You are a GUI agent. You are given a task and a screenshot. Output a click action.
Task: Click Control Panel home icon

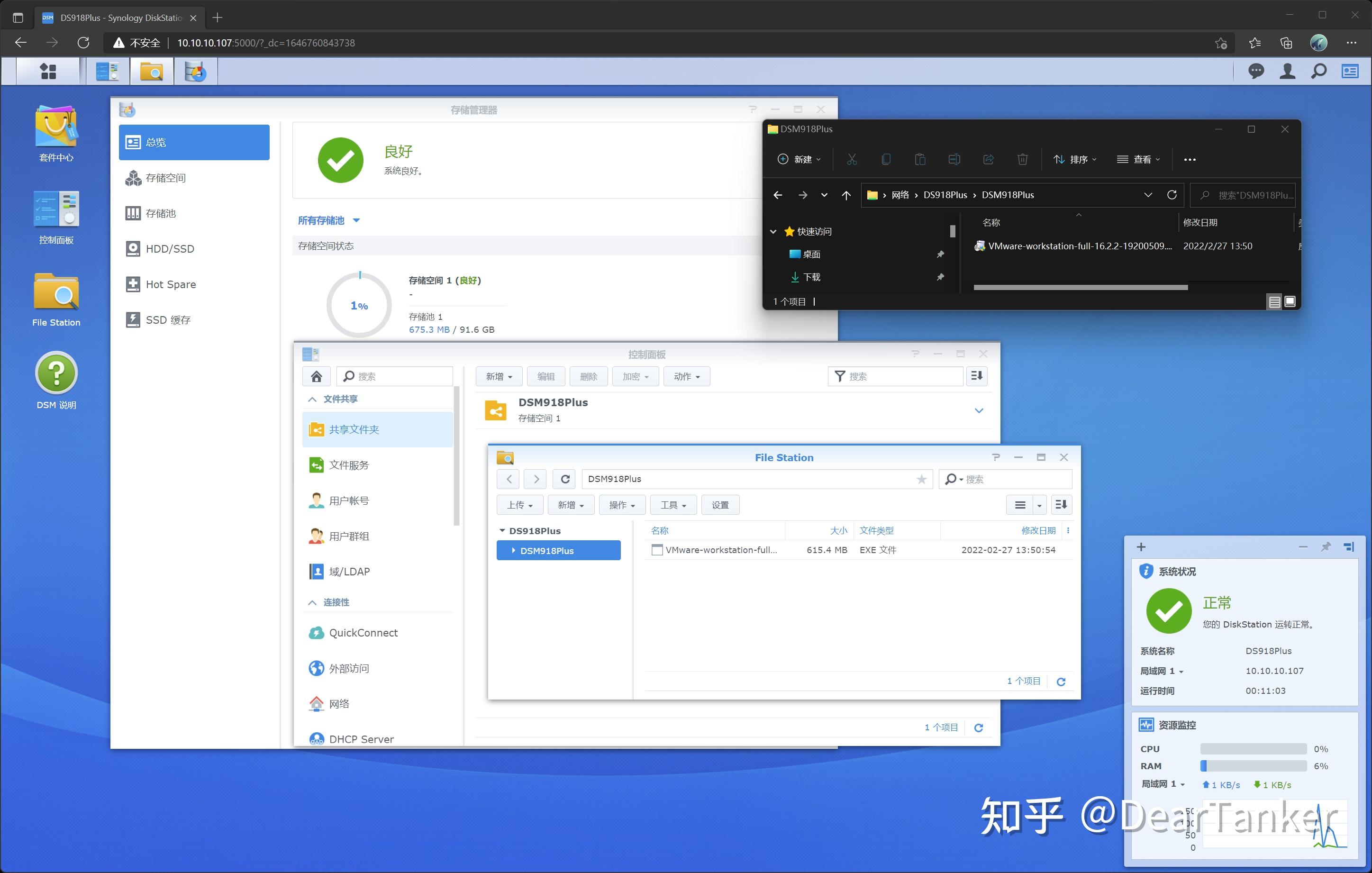(x=316, y=376)
